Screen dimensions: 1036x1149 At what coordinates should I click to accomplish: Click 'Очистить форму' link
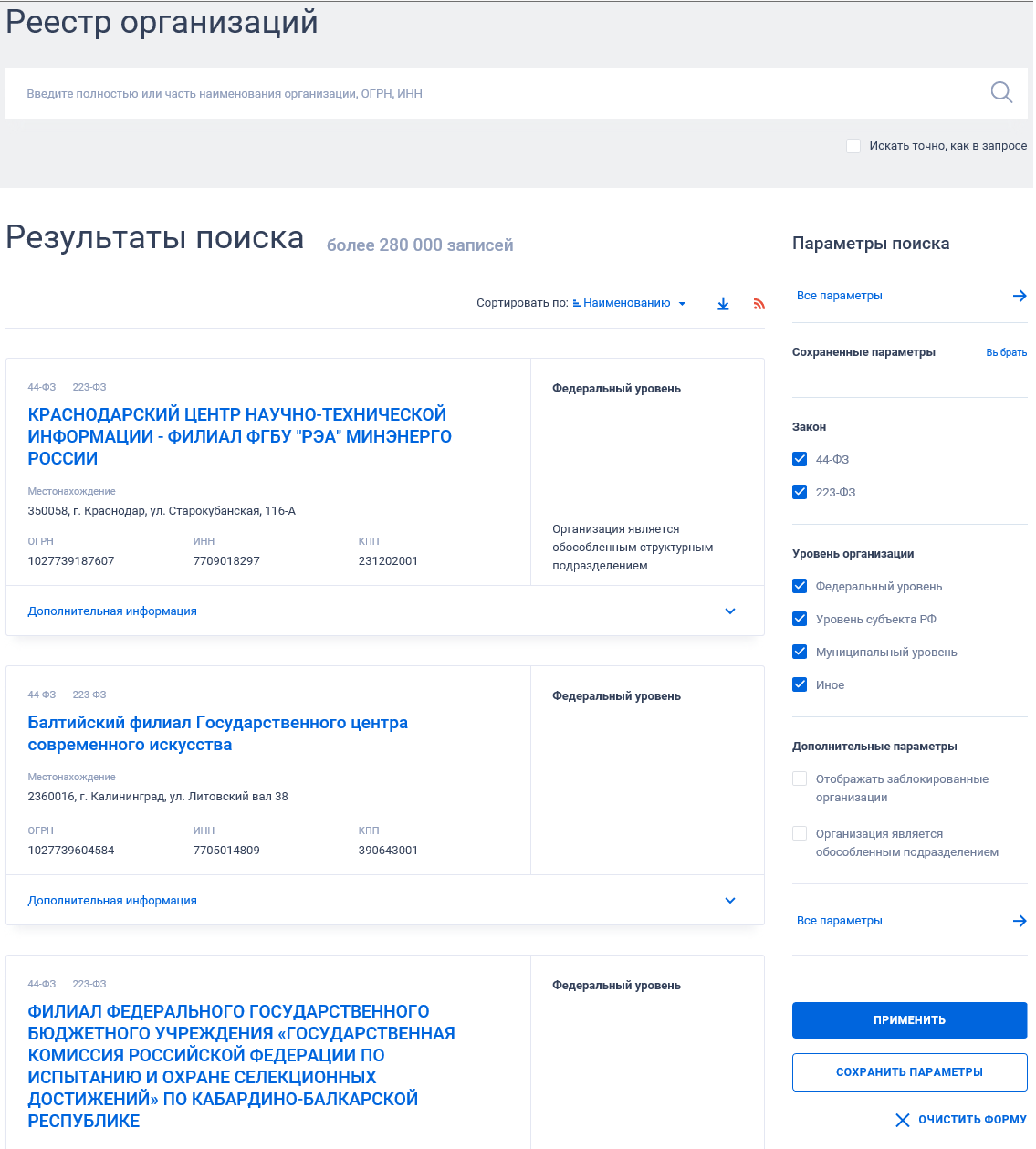click(972, 1120)
